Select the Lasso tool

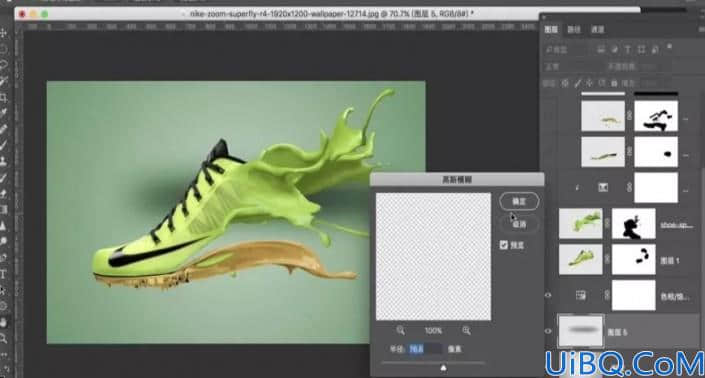click(4, 65)
